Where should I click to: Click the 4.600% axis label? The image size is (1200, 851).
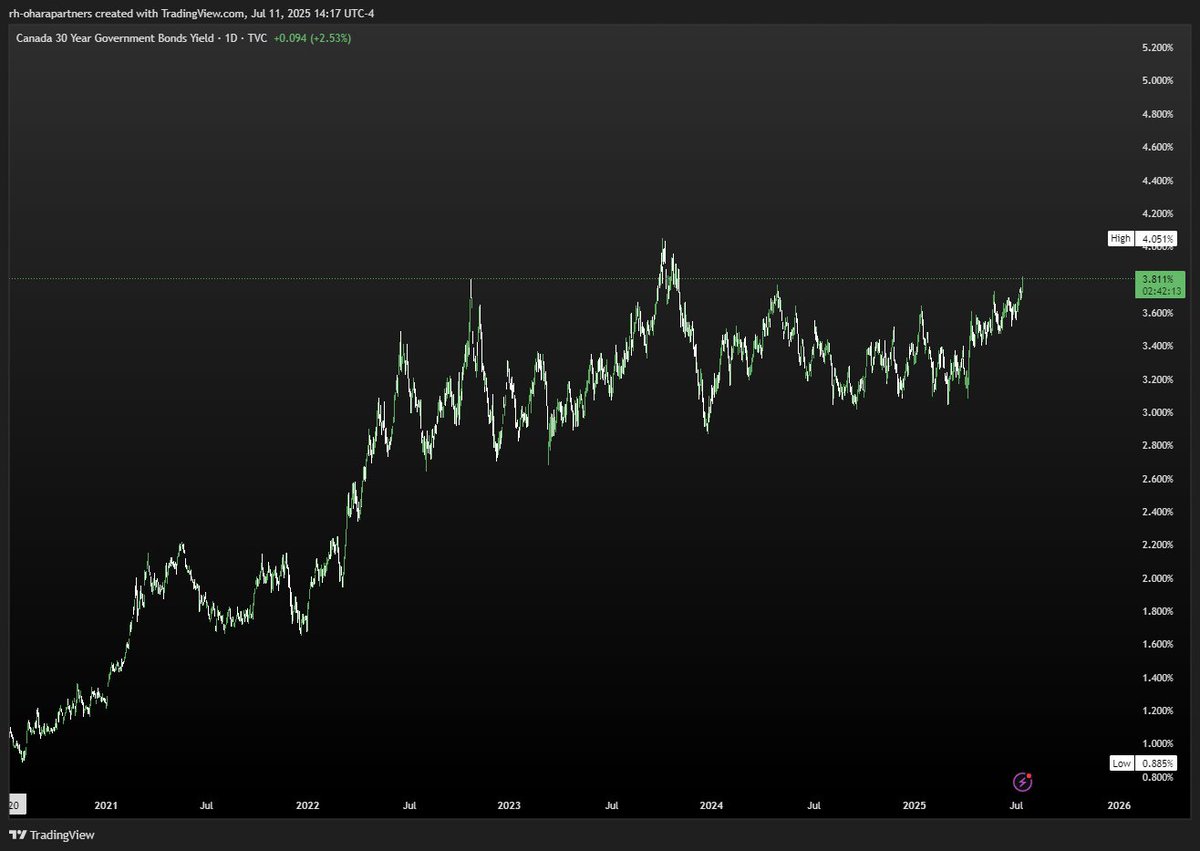click(x=1157, y=147)
